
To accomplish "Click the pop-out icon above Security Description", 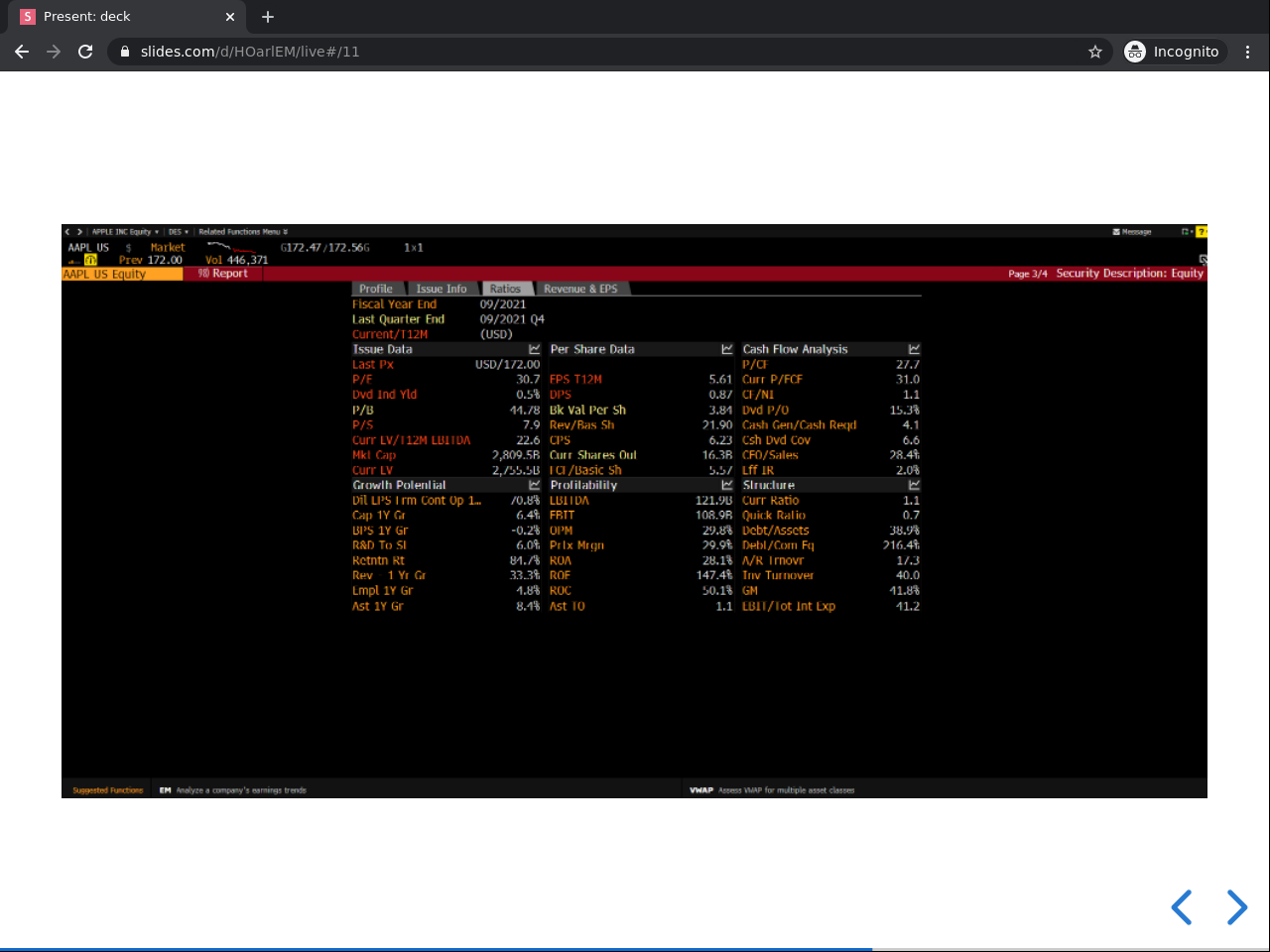I will click(1203, 260).
